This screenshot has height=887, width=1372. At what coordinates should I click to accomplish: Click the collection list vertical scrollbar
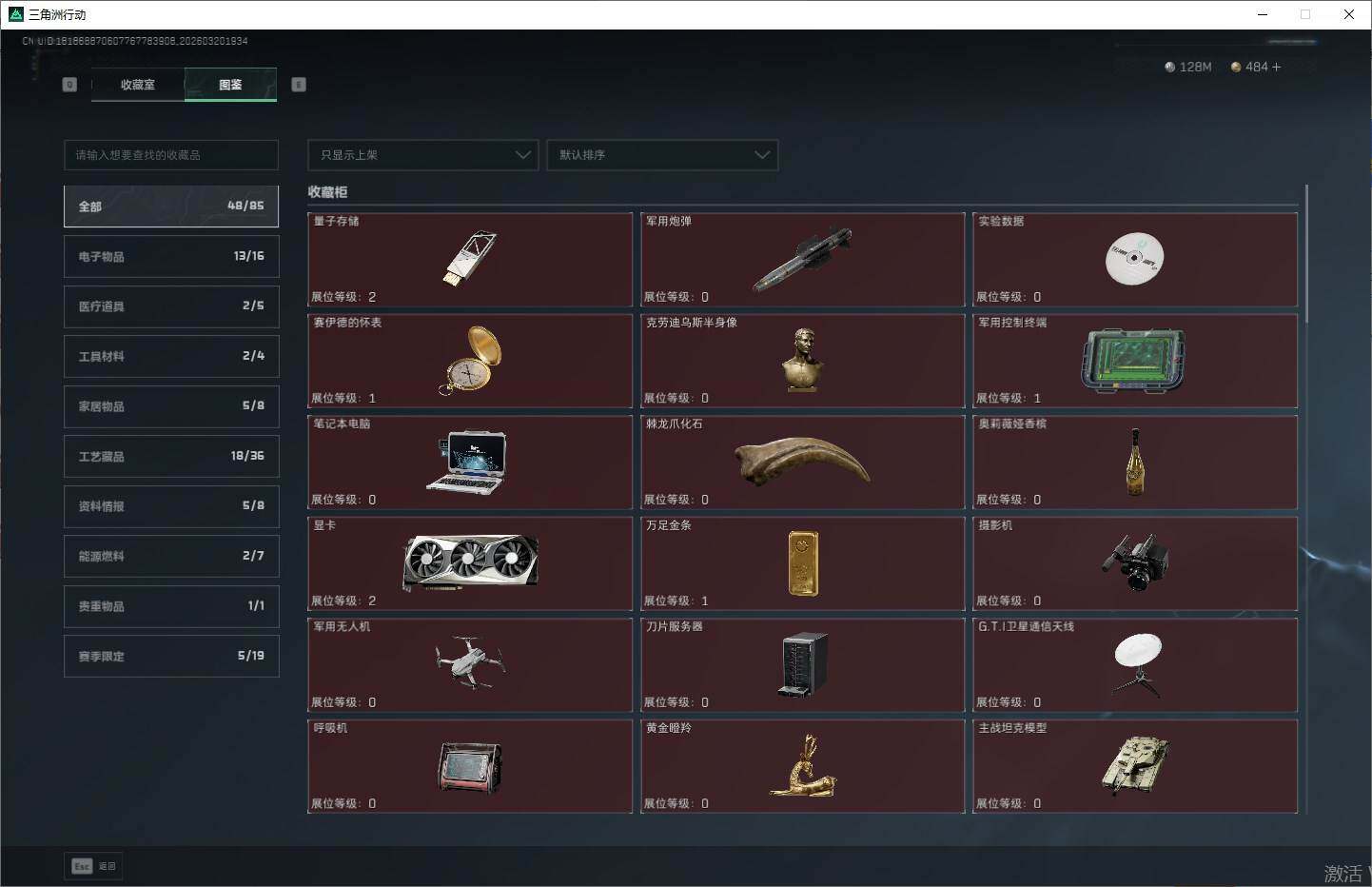coord(1306,253)
